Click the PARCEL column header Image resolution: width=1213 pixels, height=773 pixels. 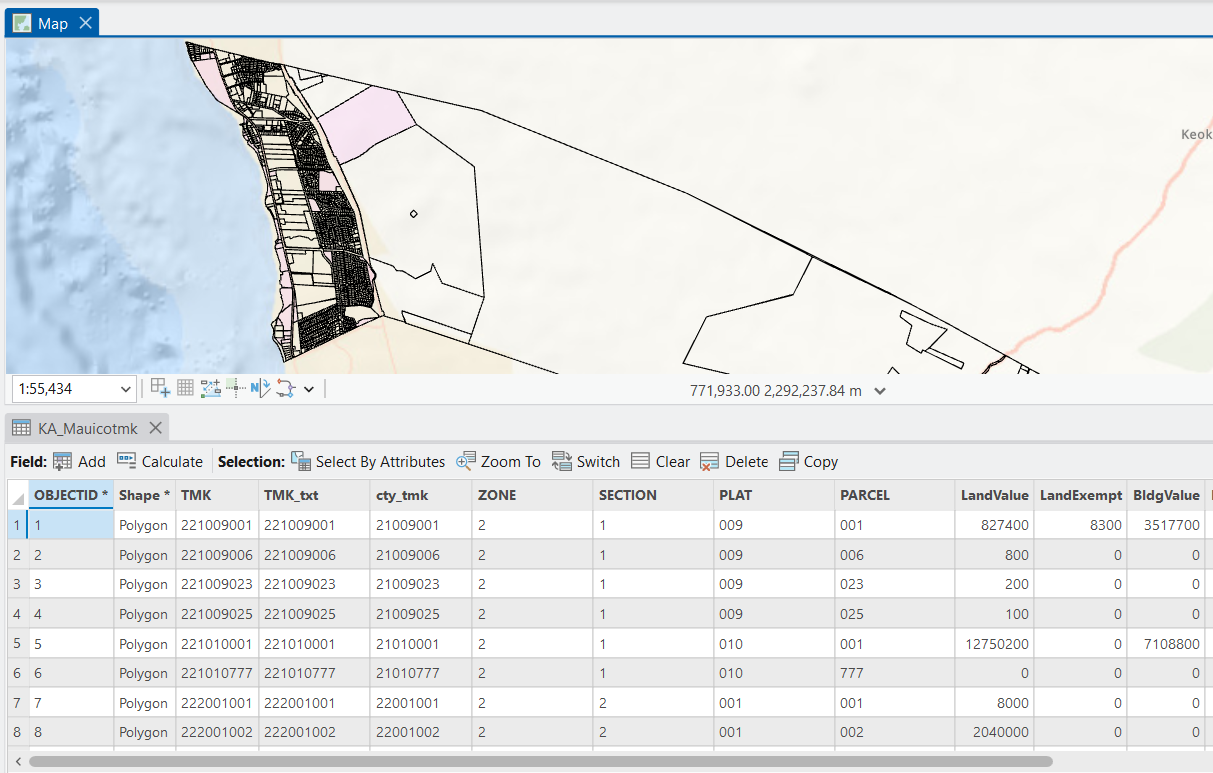pos(894,495)
